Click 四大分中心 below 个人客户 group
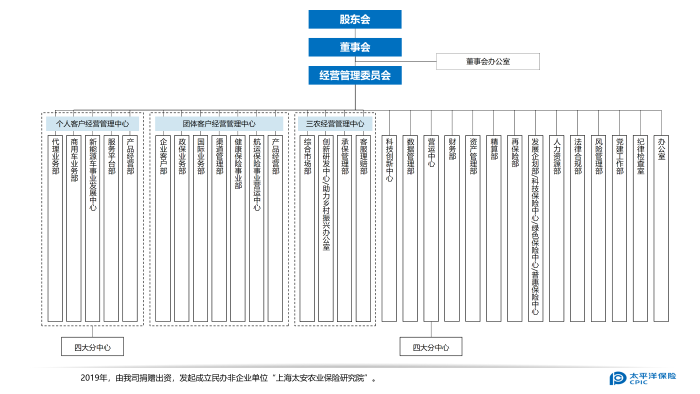Image resolution: width=700 pixels, height=394 pixels. (x=92, y=347)
